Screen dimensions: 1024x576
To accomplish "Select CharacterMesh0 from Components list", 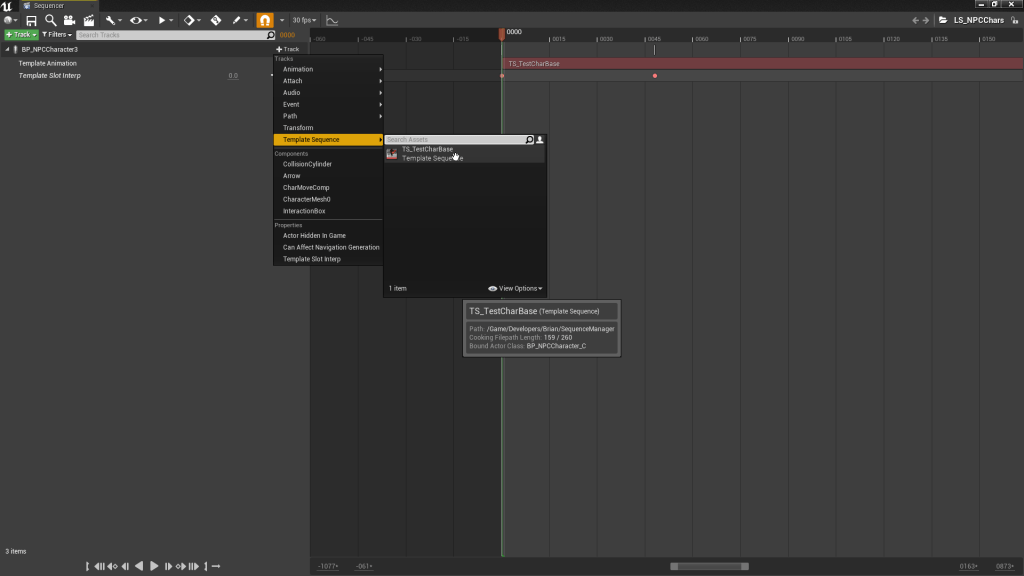I will click(306, 199).
